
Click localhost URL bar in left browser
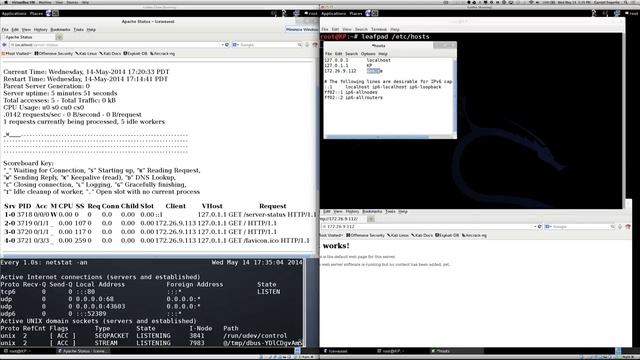(x=115, y=45)
